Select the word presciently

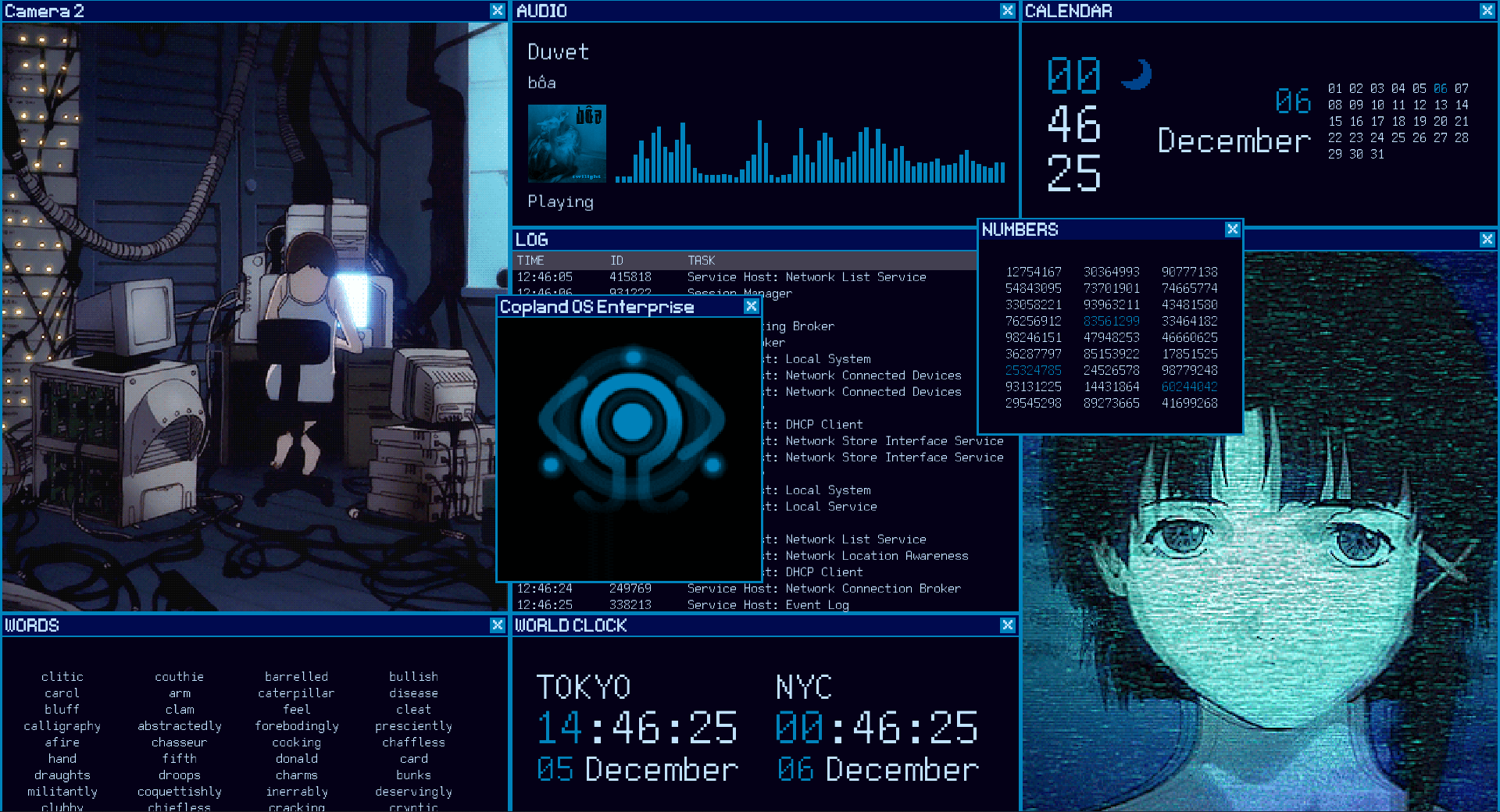413,726
